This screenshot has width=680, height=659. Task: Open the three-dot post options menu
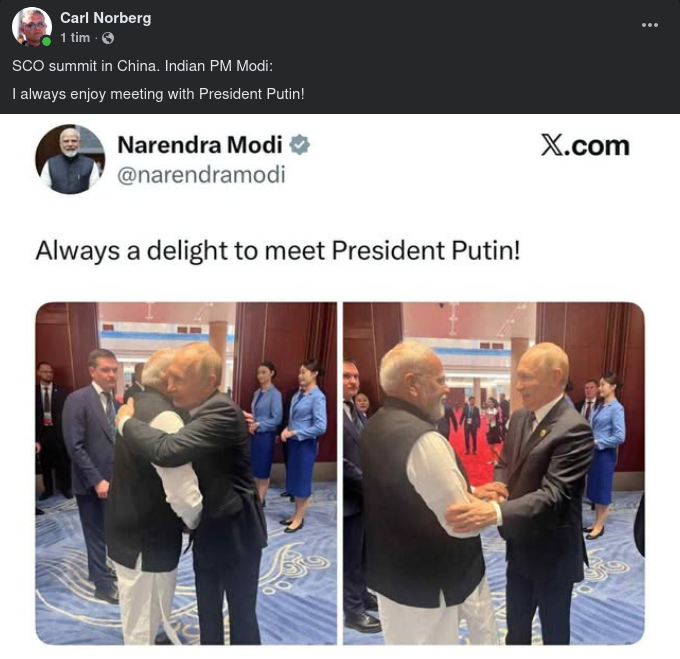click(650, 25)
